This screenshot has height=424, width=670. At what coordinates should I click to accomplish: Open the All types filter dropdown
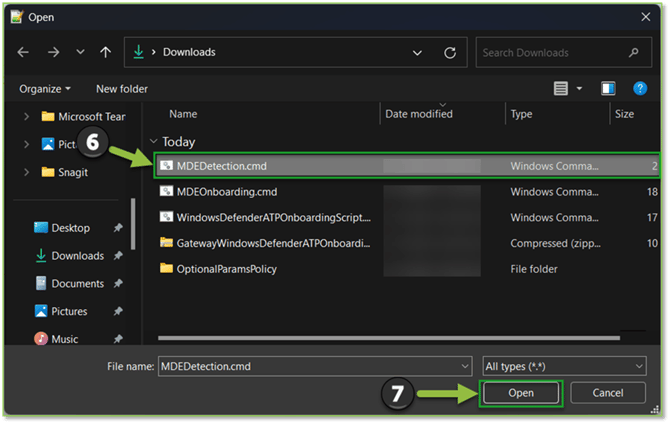564,366
